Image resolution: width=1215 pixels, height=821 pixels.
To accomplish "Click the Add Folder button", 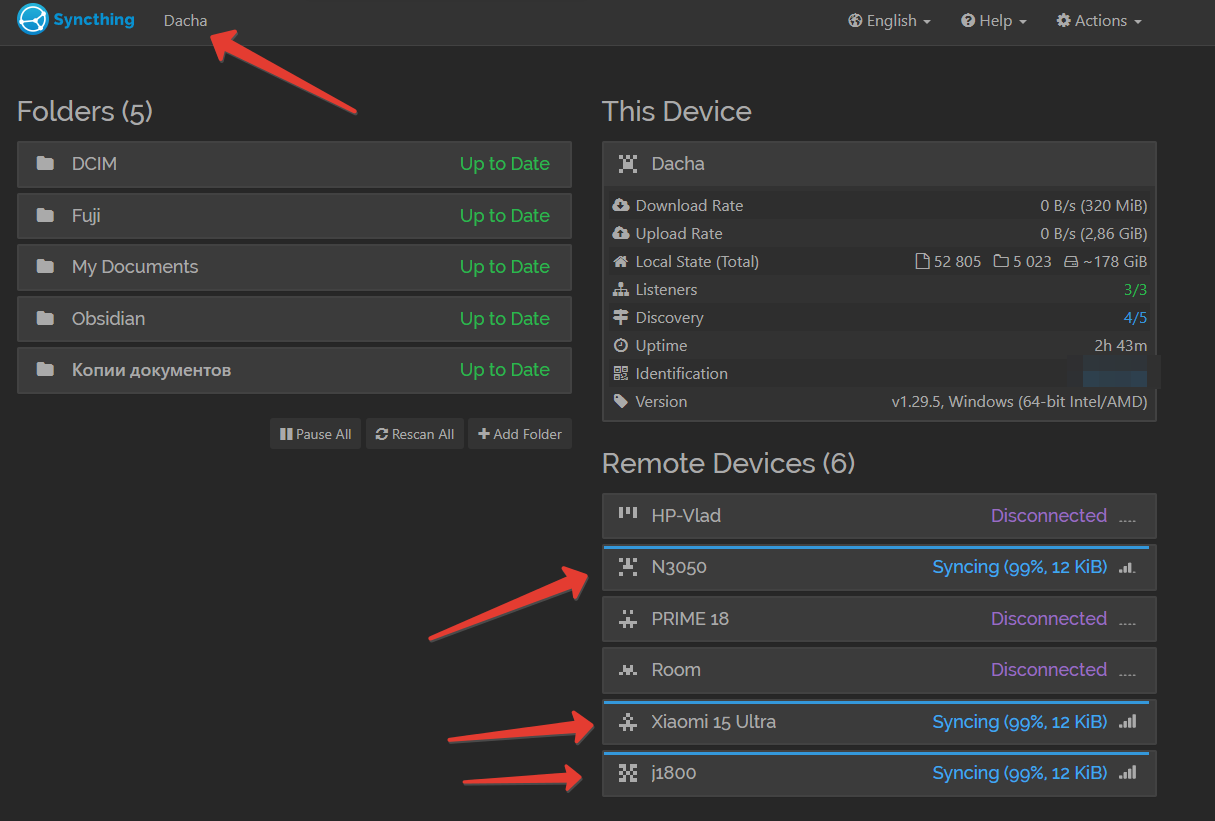I will click(x=520, y=434).
